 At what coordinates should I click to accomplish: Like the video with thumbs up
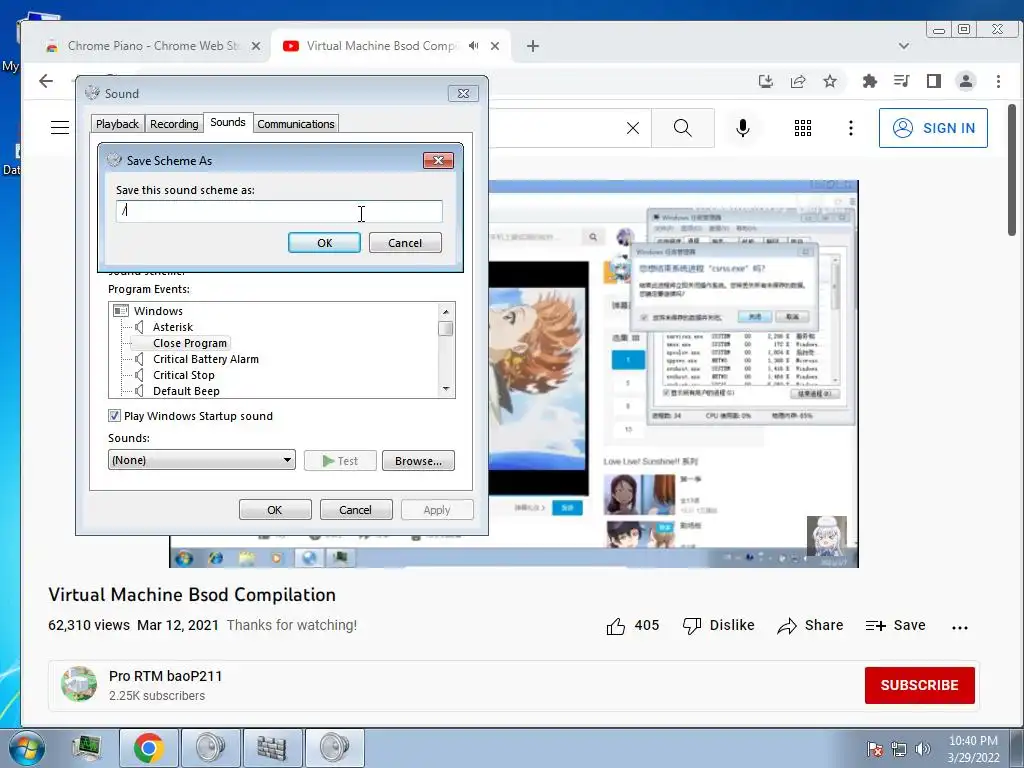click(x=615, y=626)
